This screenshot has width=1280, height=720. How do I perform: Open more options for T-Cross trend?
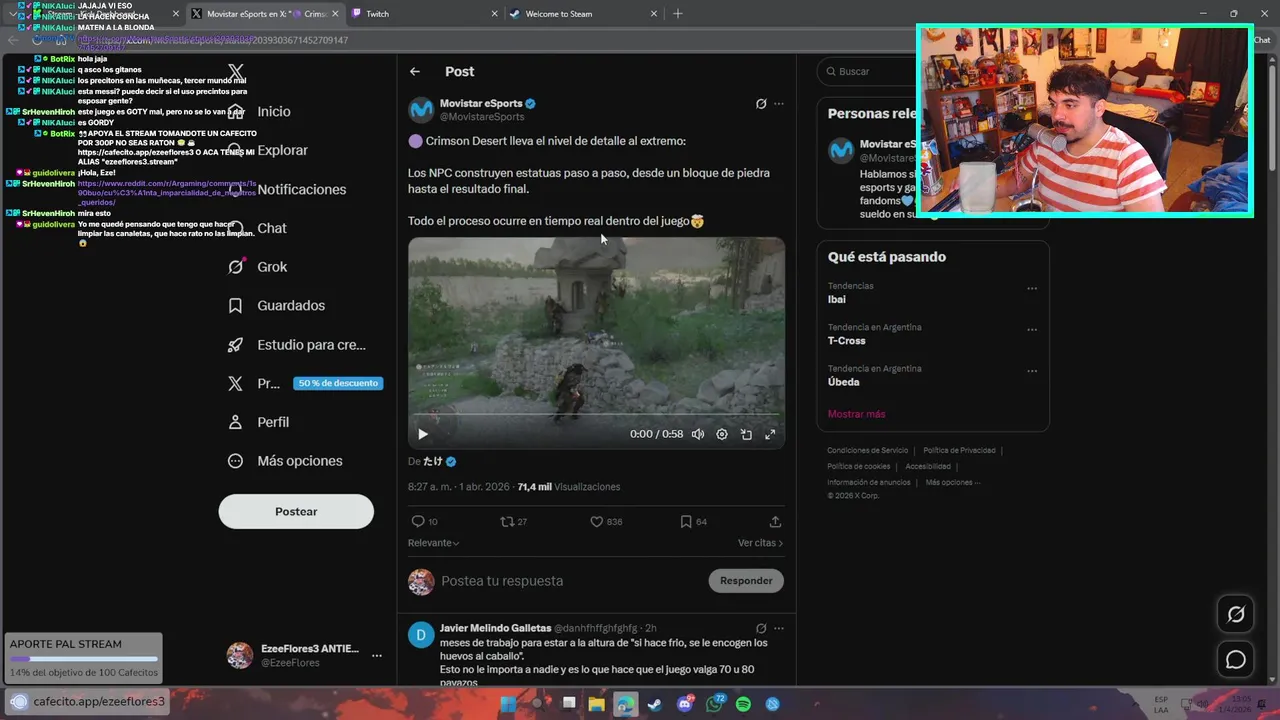pos(1032,330)
